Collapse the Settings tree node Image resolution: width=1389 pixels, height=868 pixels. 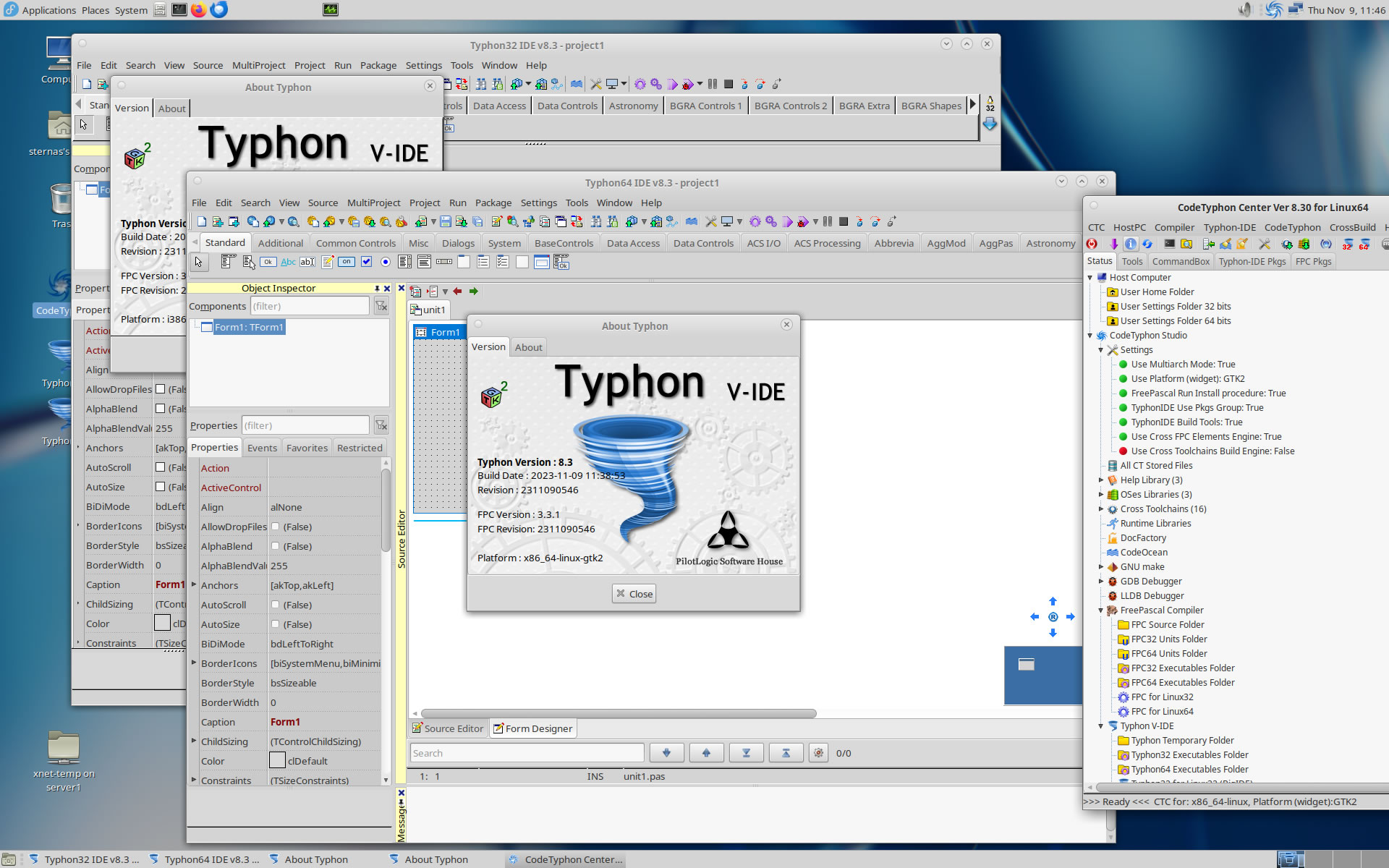point(1101,349)
